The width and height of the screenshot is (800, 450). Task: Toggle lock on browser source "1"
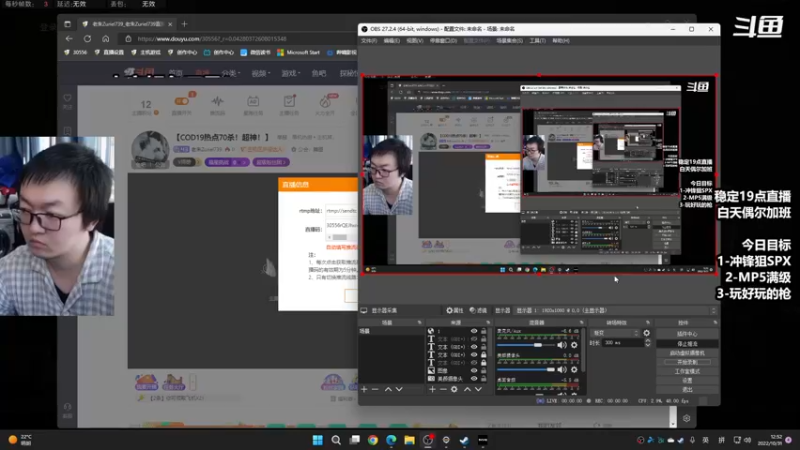coord(483,331)
